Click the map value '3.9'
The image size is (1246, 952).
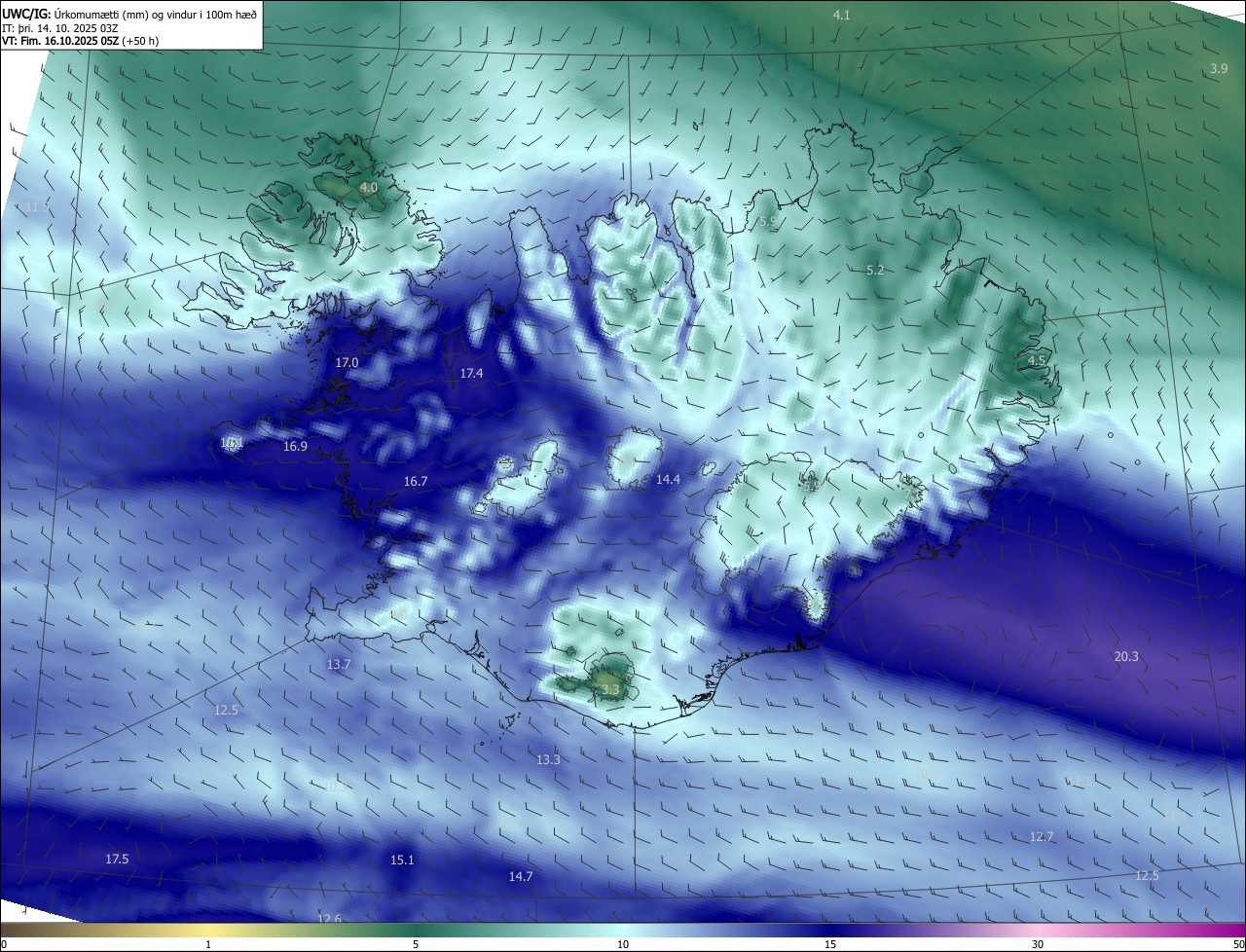[1219, 68]
